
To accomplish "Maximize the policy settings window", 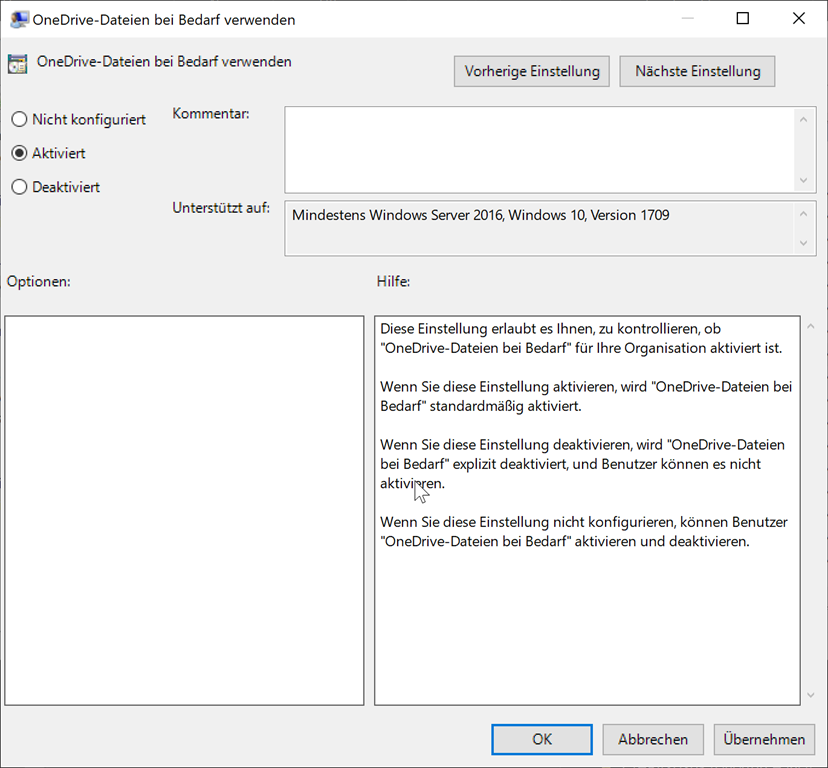I will point(742,19).
